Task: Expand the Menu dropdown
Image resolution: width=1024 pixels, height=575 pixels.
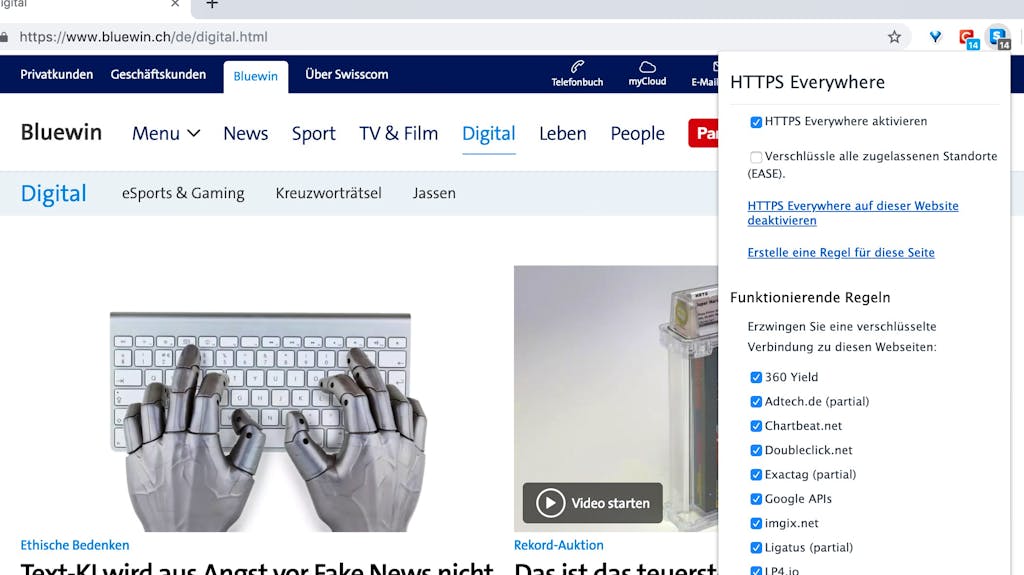Action: pyautogui.click(x=166, y=133)
